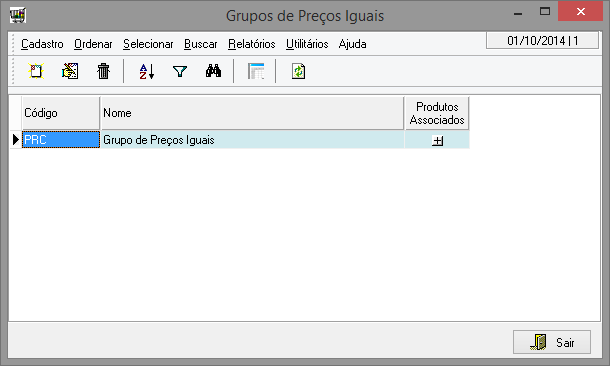Click the trash can delete icon

coord(103,71)
